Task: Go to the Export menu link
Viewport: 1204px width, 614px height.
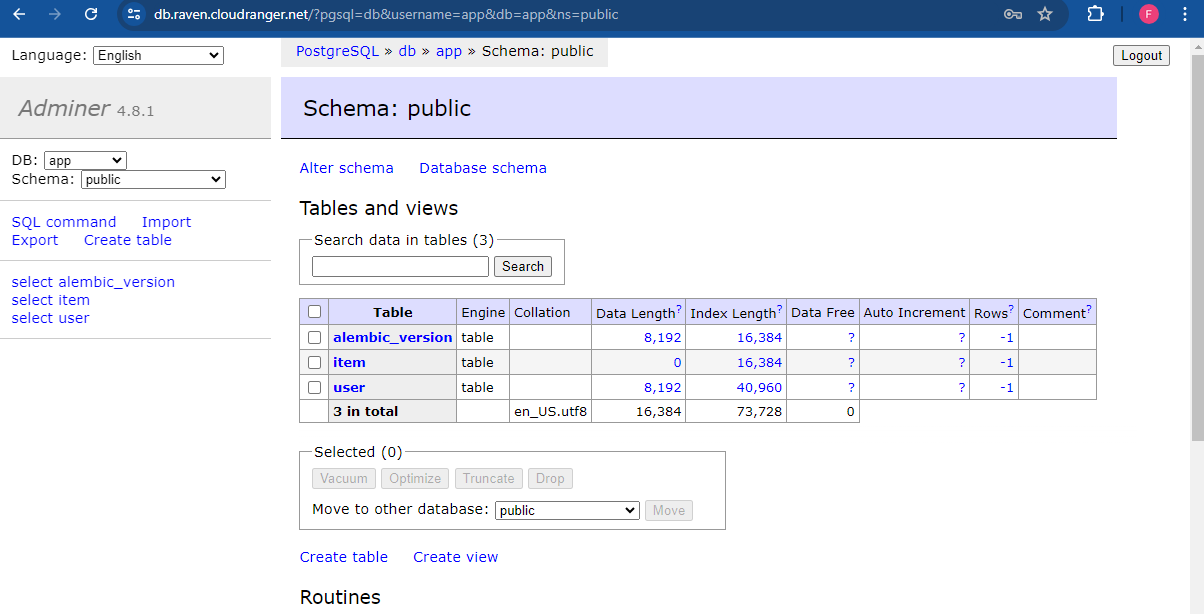Action: click(35, 240)
